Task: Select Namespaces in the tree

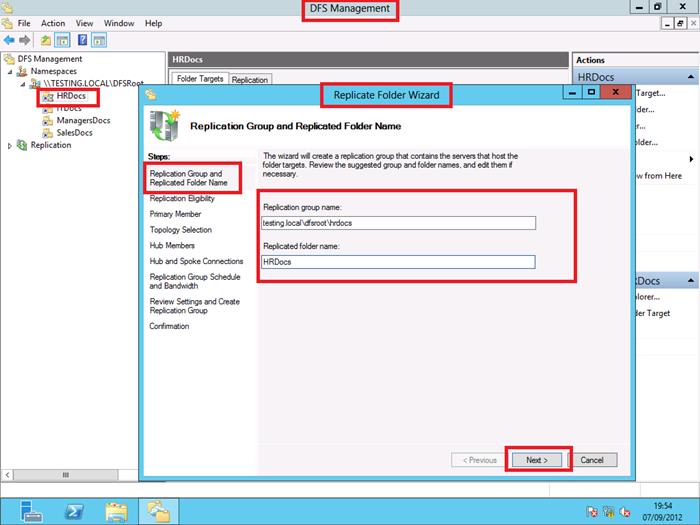Action: pos(53,71)
